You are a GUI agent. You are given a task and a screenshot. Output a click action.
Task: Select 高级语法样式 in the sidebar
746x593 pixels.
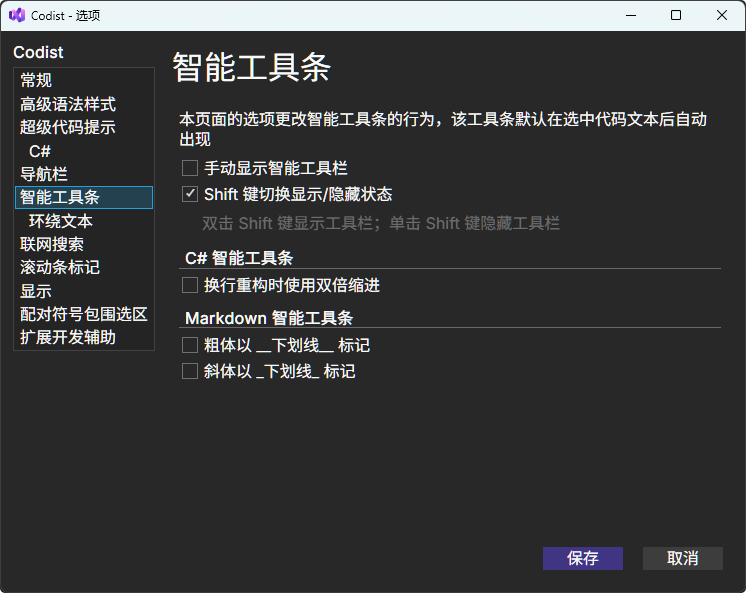pyautogui.click(x=68, y=104)
